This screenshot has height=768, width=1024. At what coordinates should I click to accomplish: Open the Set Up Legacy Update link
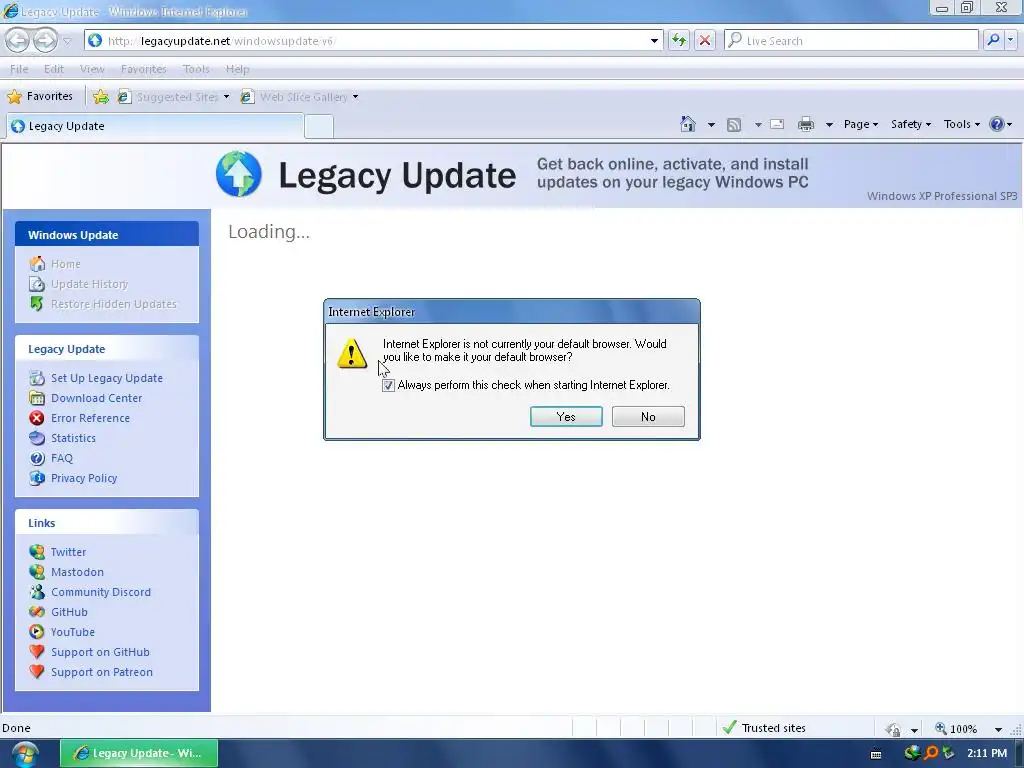(x=107, y=378)
